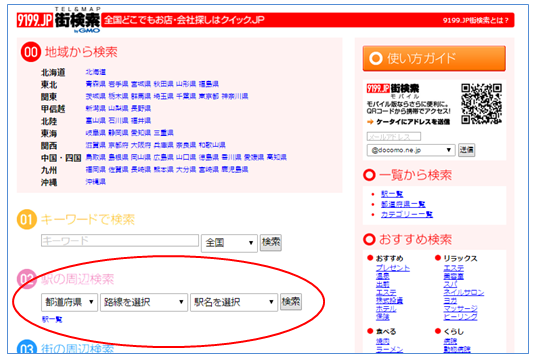Click 検索 next to 駅名を選択
Image resolution: width=543 pixels, height=360 pixels.
point(291,302)
